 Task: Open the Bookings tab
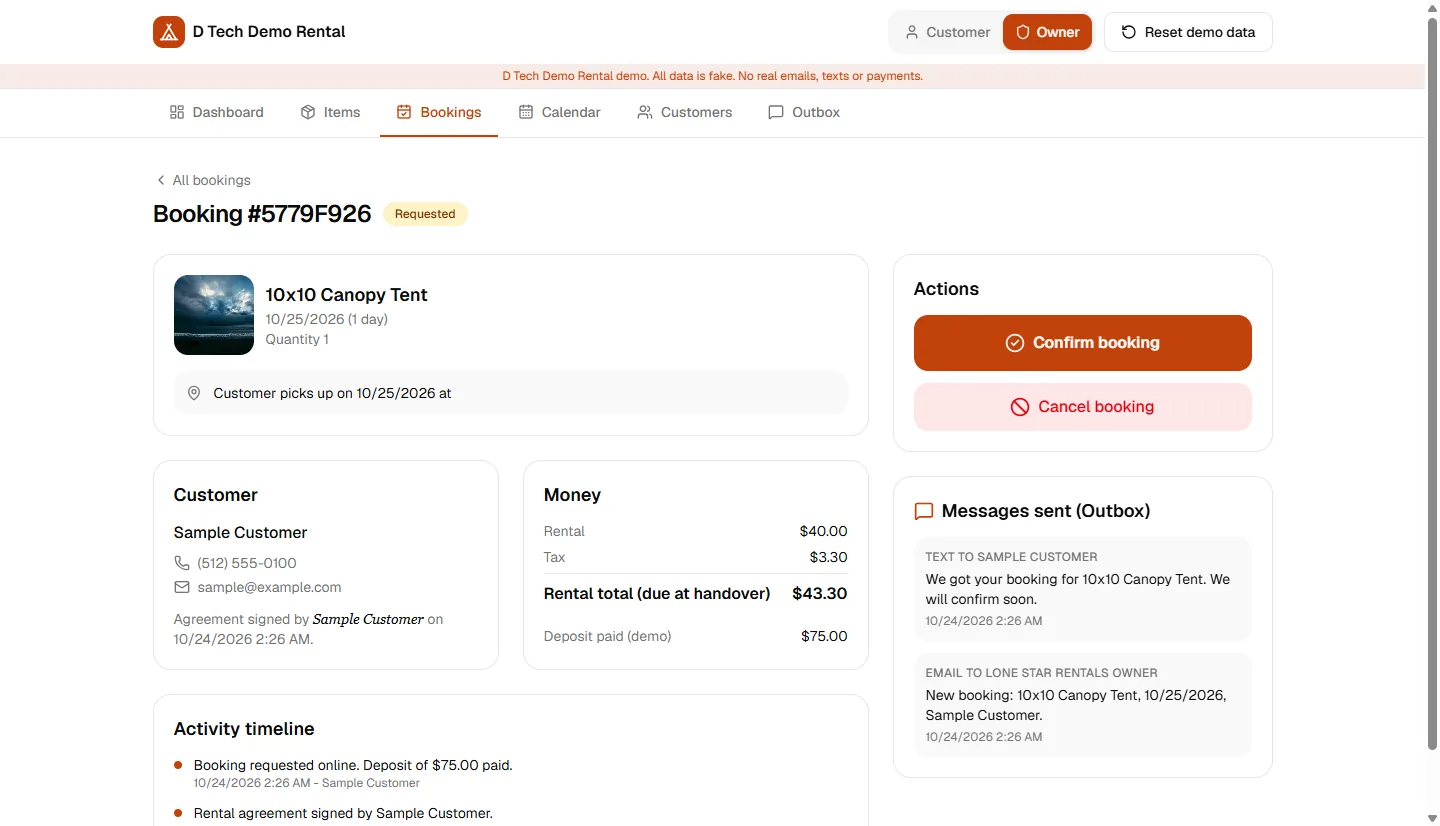(x=439, y=112)
